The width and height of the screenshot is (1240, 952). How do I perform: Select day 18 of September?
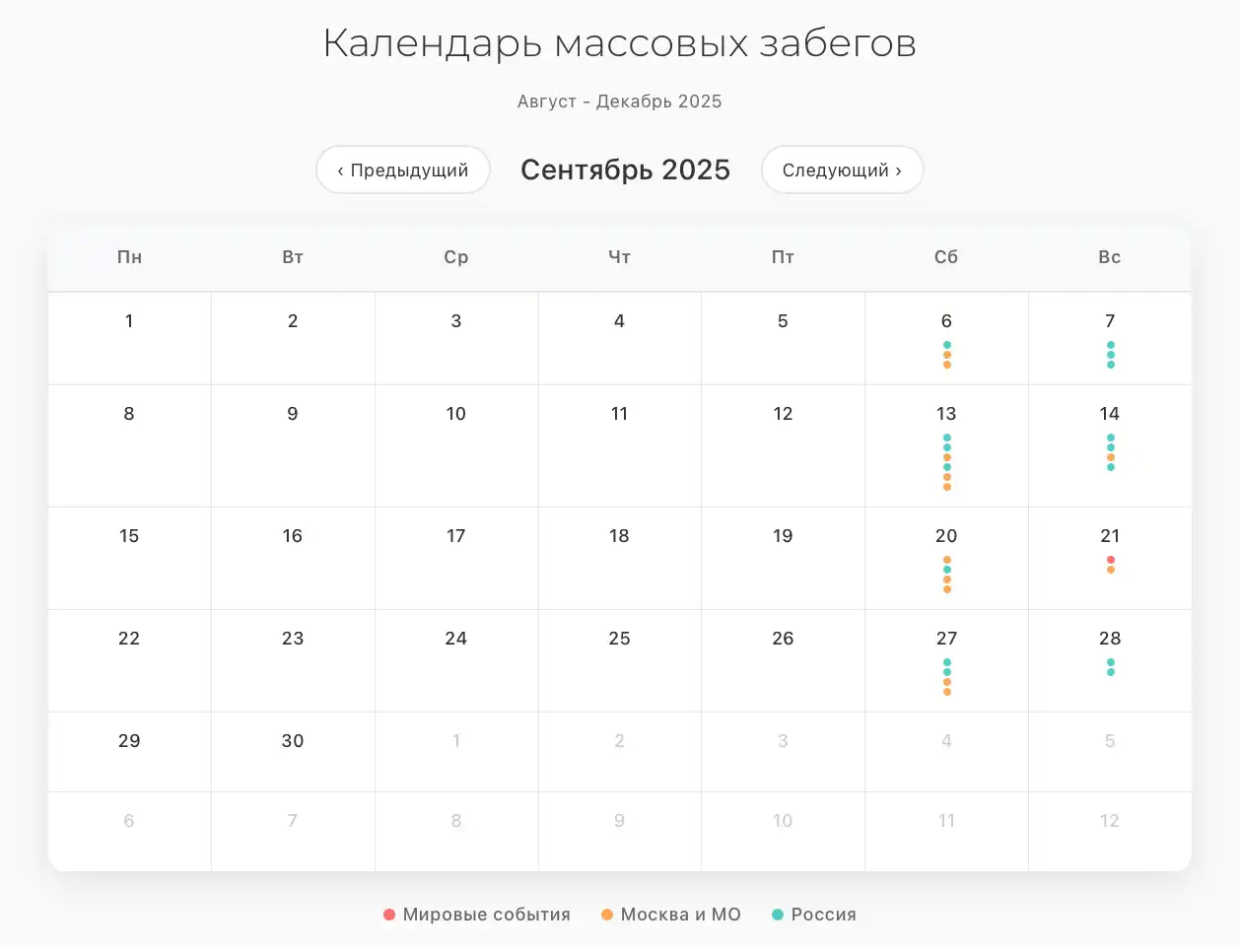(x=619, y=559)
